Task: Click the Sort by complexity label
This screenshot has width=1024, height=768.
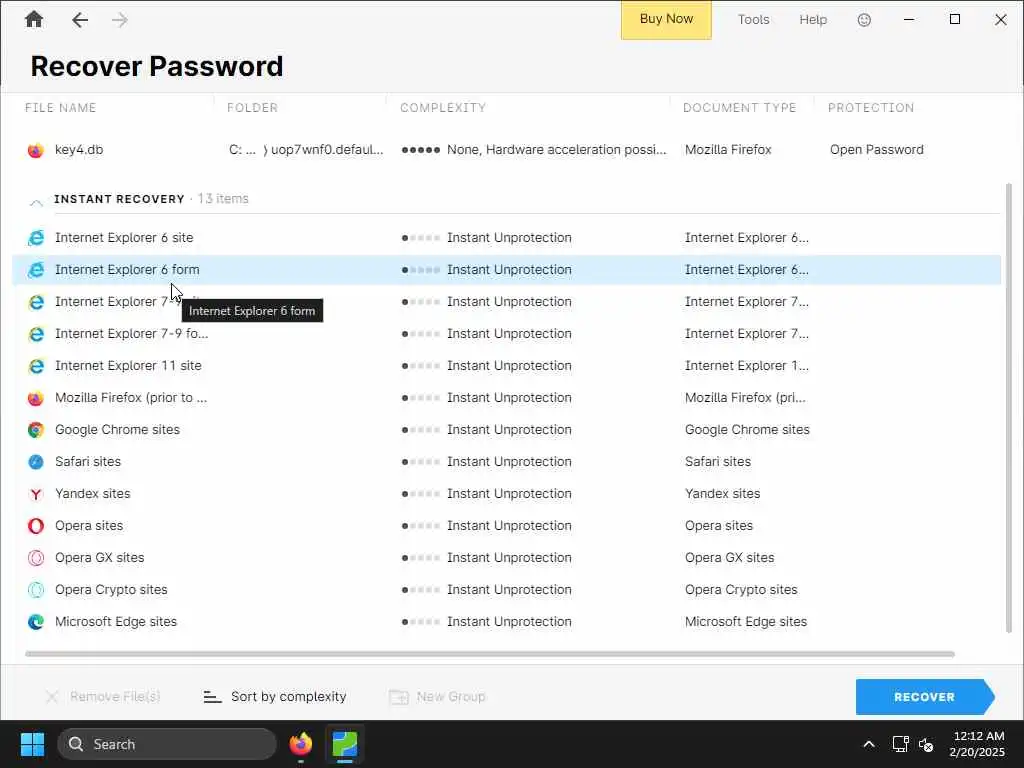Action: [289, 697]
